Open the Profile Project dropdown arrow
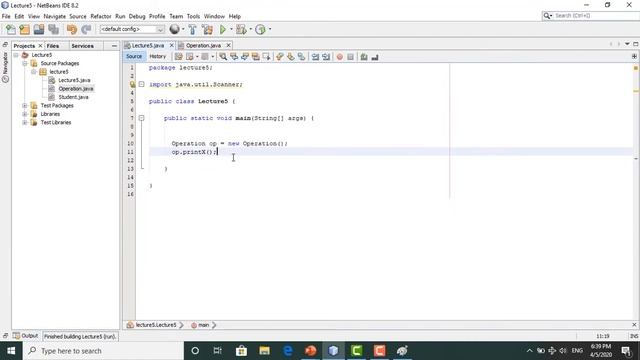 coord(270,29)
